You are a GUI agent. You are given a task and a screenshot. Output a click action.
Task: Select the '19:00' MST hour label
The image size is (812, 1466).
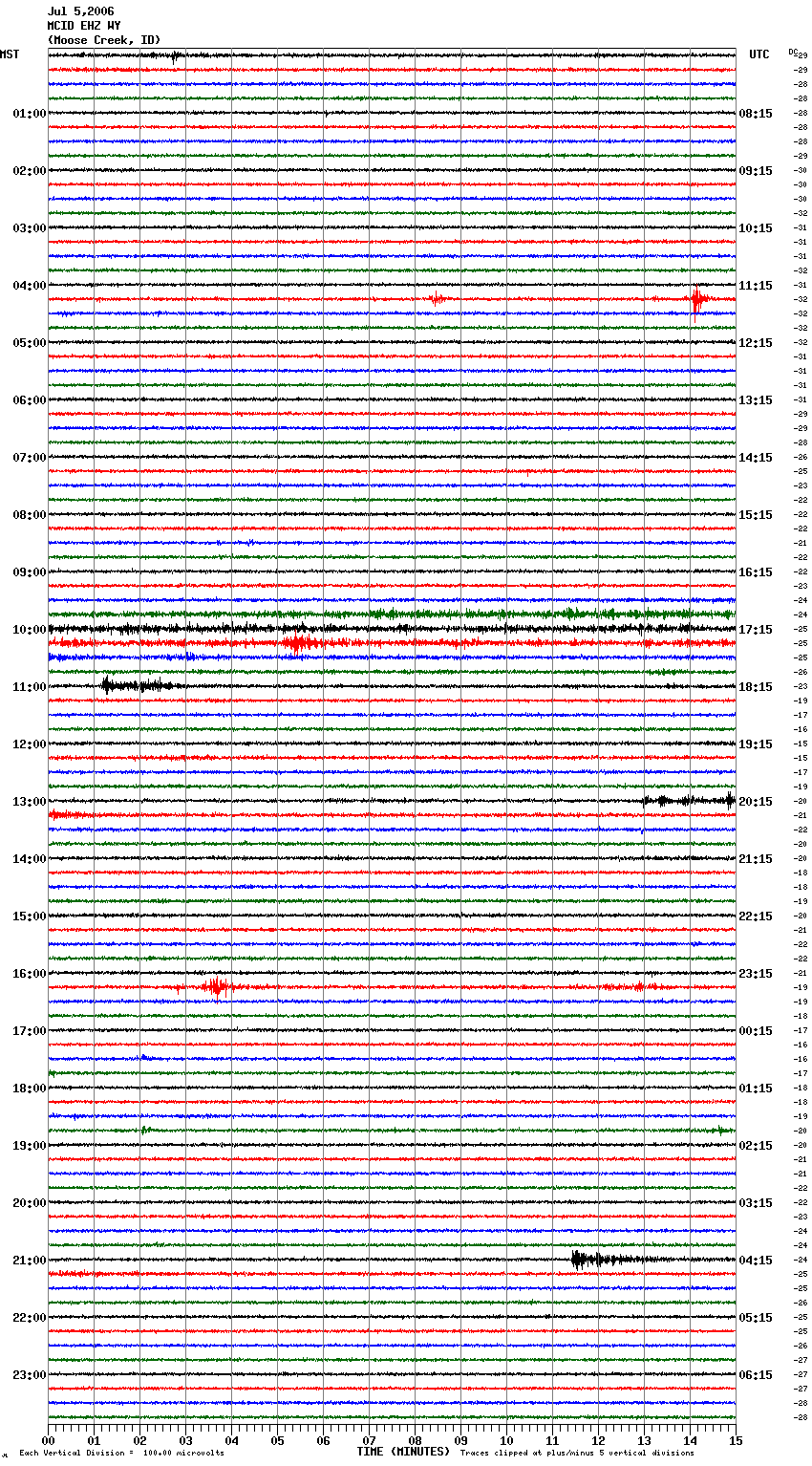pos(30,1146)
